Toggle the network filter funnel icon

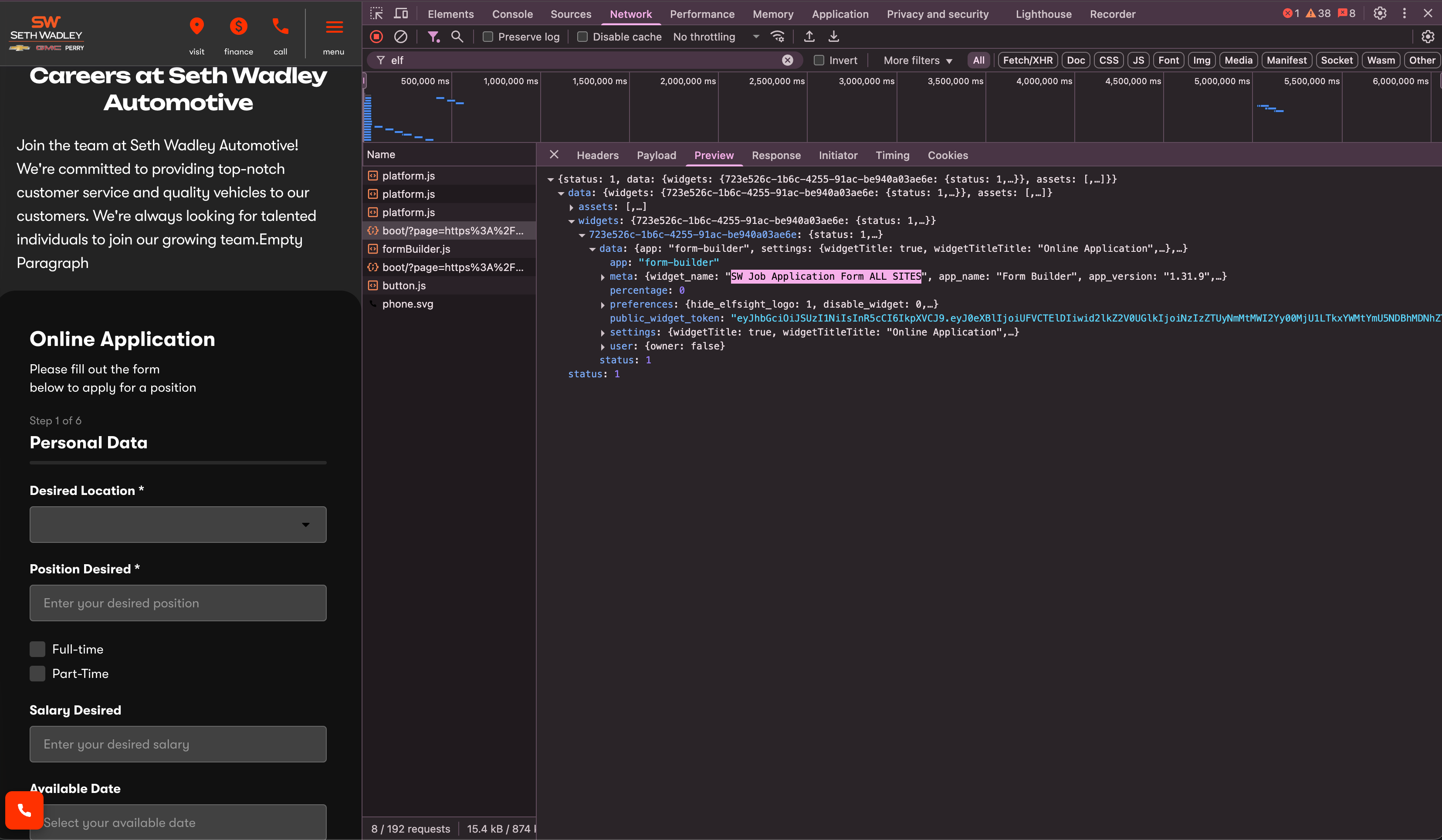point(433,37)
